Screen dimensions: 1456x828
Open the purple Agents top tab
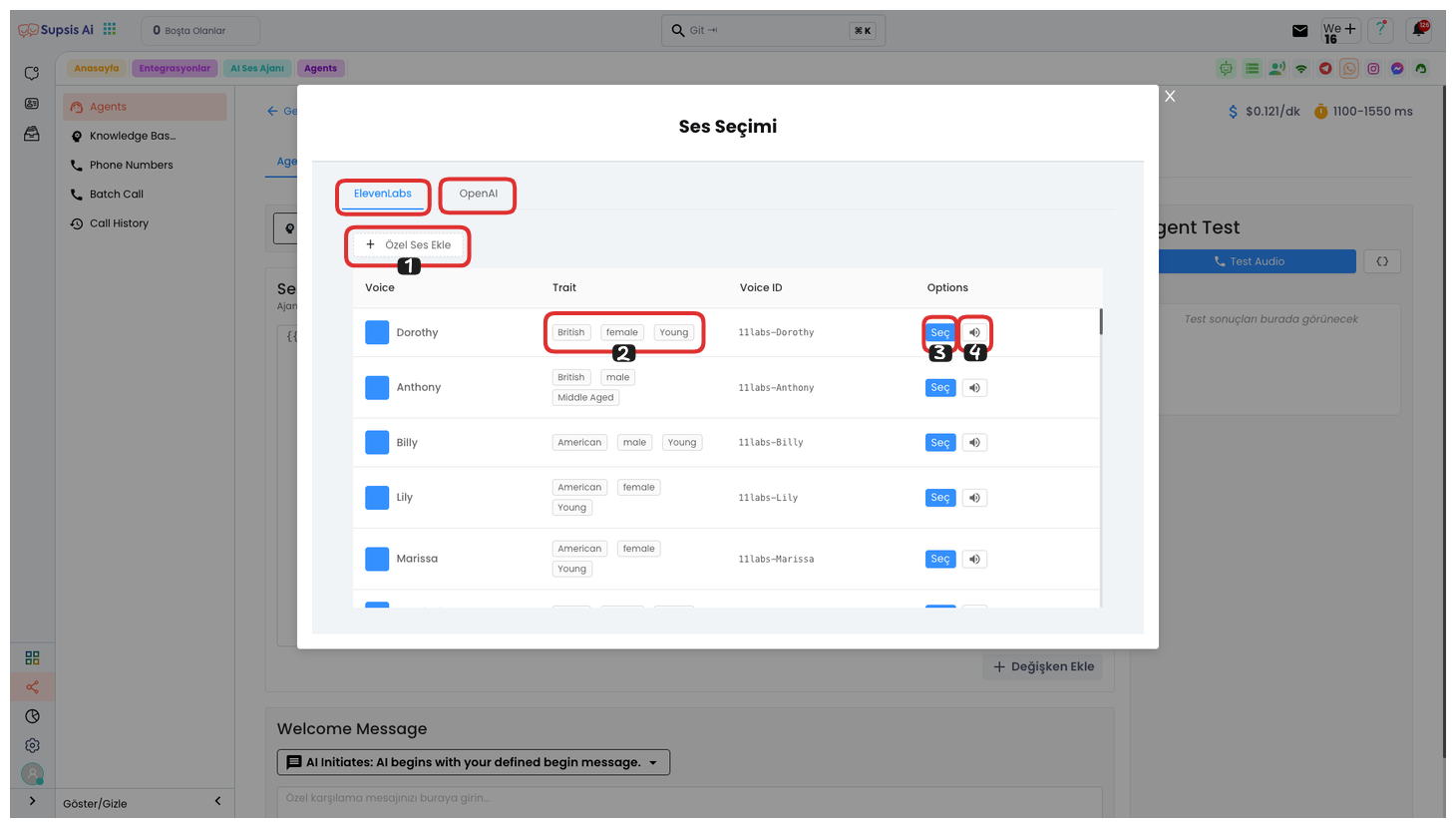[x=320, y=69]
